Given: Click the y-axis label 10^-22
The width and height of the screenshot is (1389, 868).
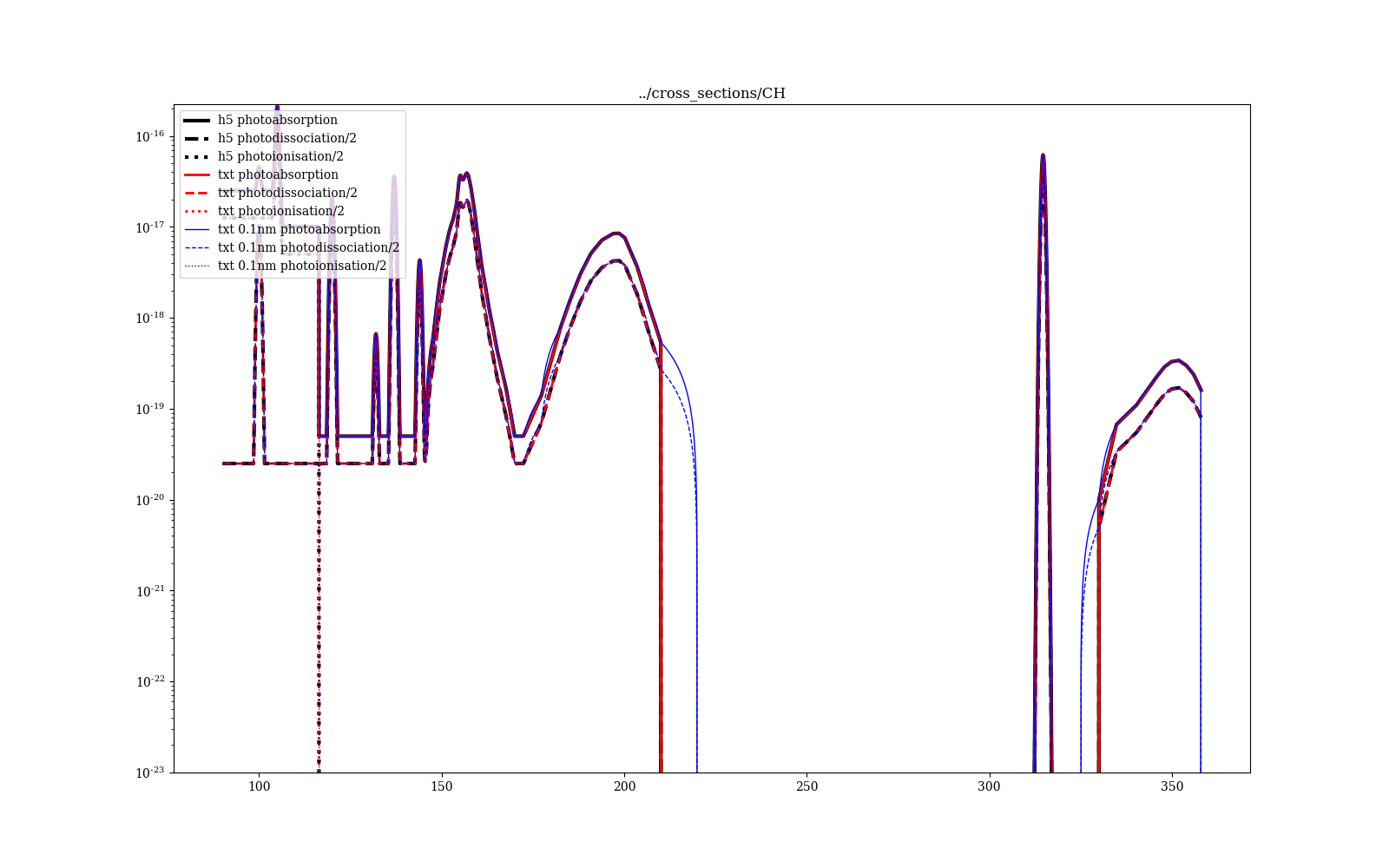Looking at the screenshot, I should click(x=150, y=681).
